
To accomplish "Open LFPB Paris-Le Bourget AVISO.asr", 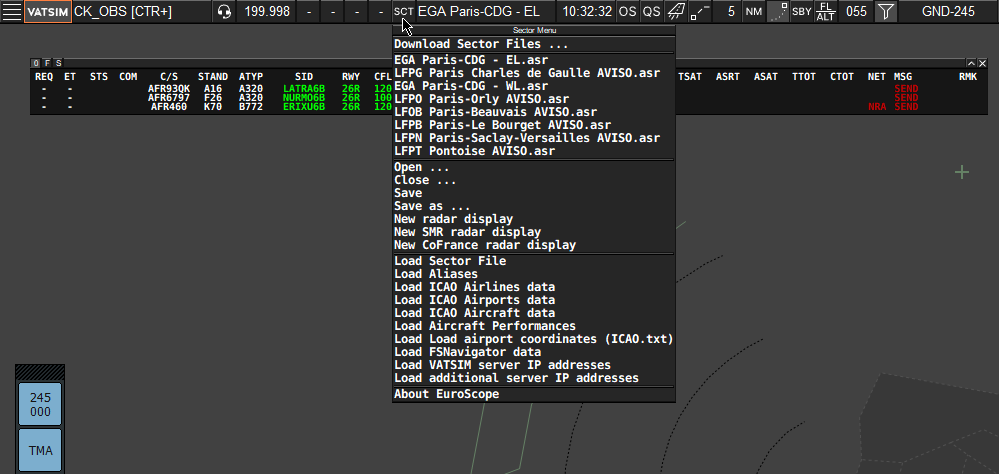I will click(x=534, y=125).
